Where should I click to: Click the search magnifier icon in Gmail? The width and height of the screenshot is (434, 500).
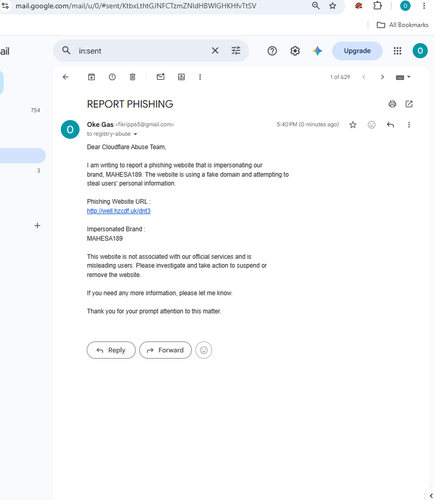click(66, 51)
